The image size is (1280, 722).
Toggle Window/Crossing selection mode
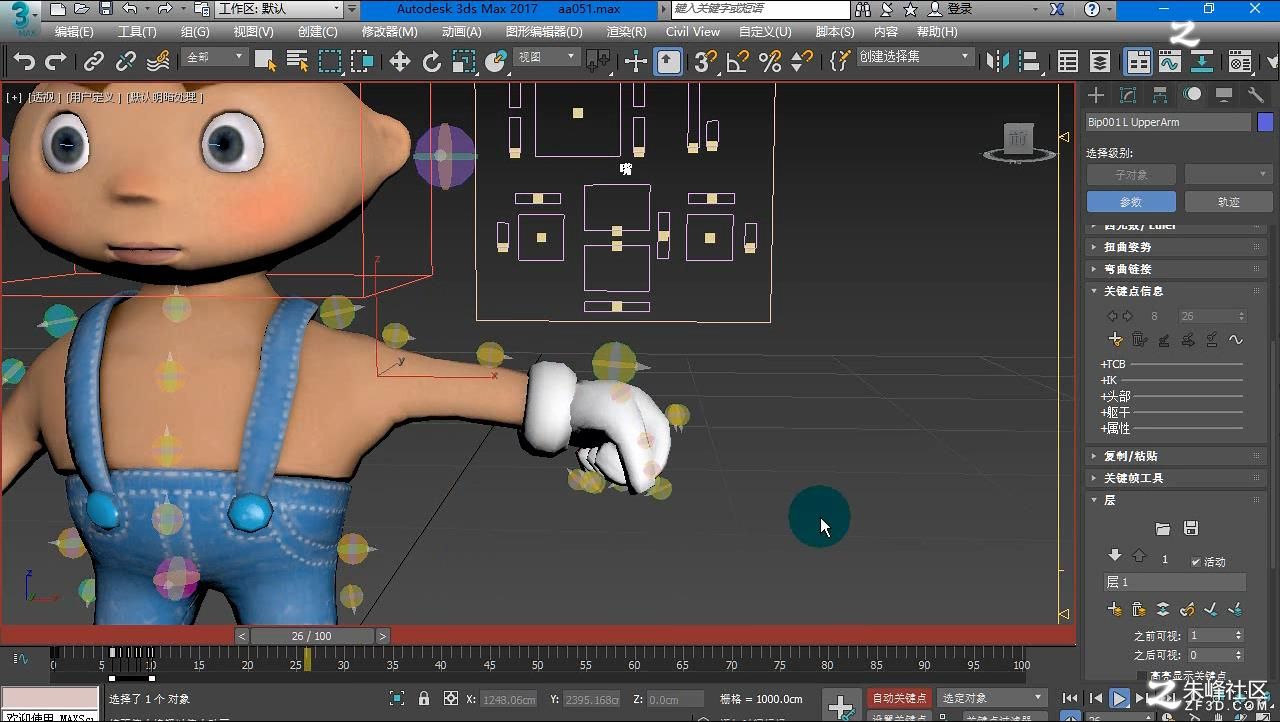pos(362,62)
